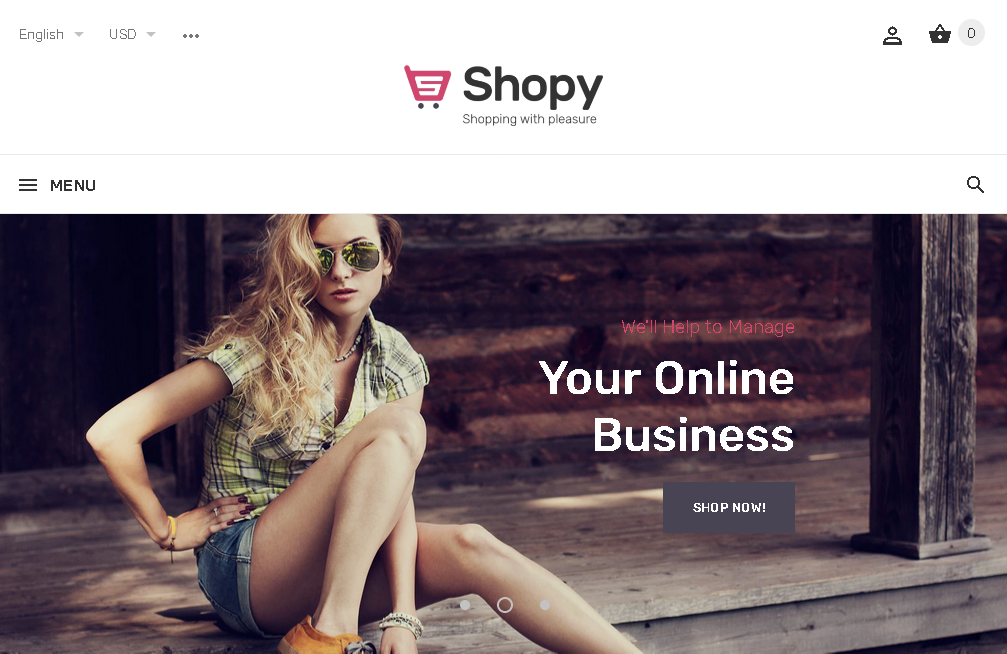This screenshot has width=1007, height=654.
Task: Click the Shopy logo text
Action: (533, 87)
